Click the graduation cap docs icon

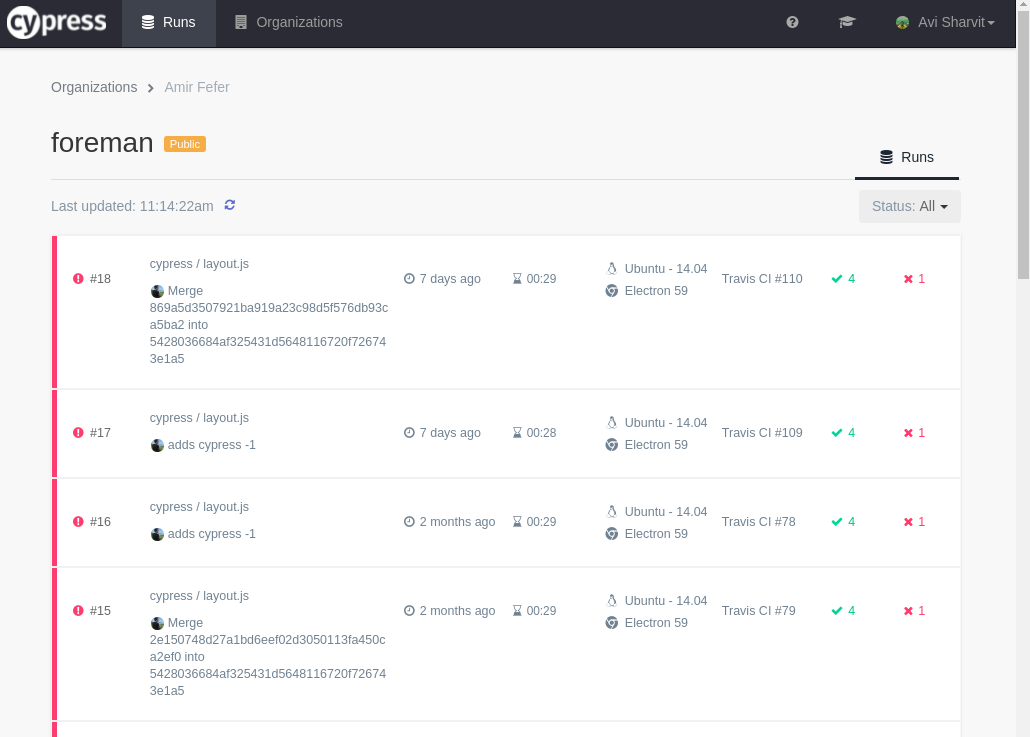tap(847, 22)
